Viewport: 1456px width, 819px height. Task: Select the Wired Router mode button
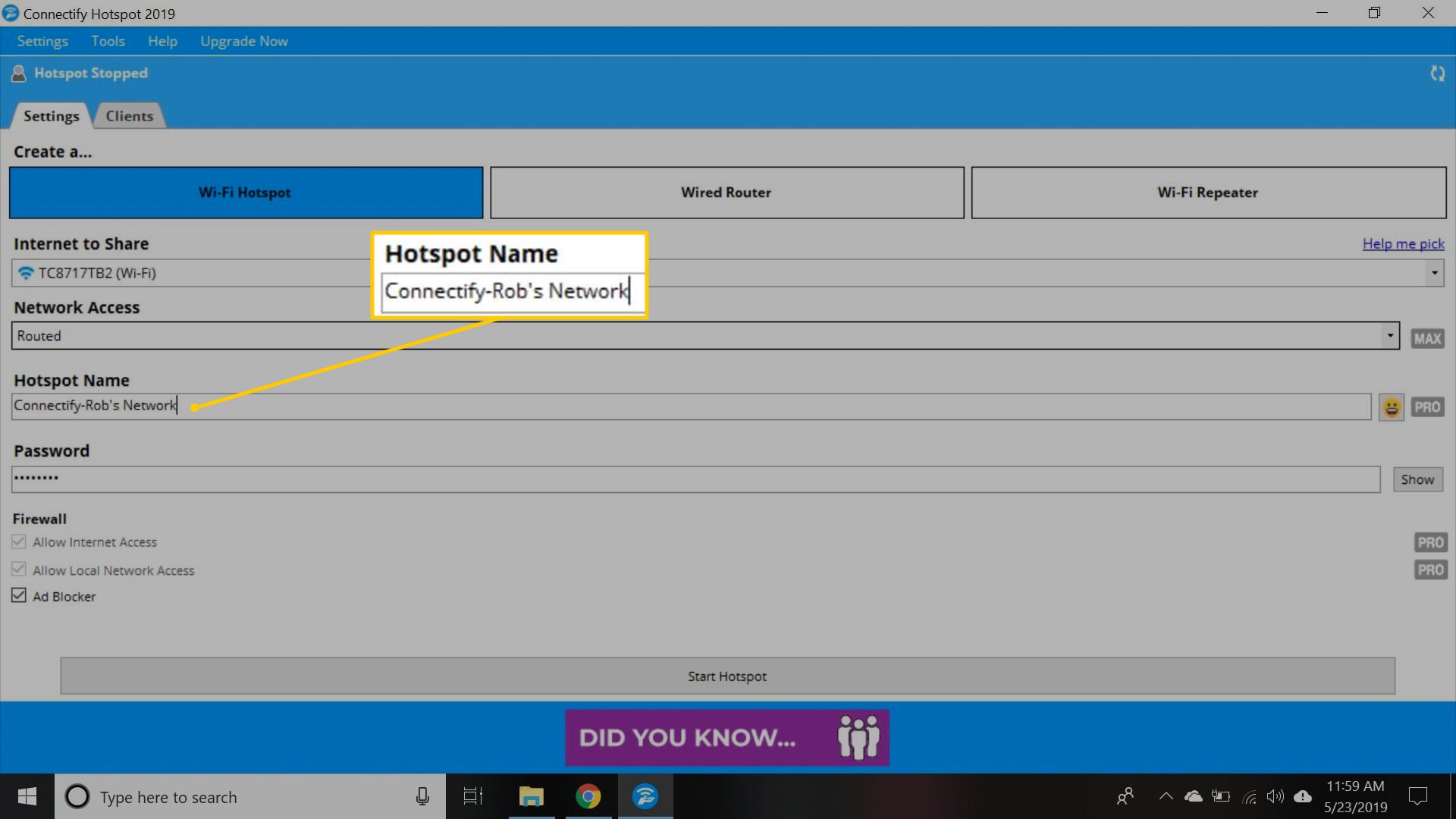point(726,193)
